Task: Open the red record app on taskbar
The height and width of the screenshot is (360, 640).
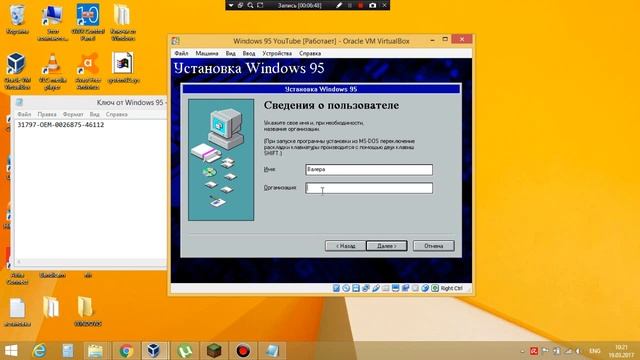Action: [243, 351]
